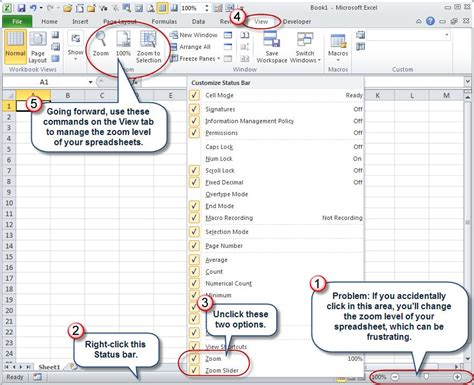
Task: Open a New Window
Action: [194, 35]
